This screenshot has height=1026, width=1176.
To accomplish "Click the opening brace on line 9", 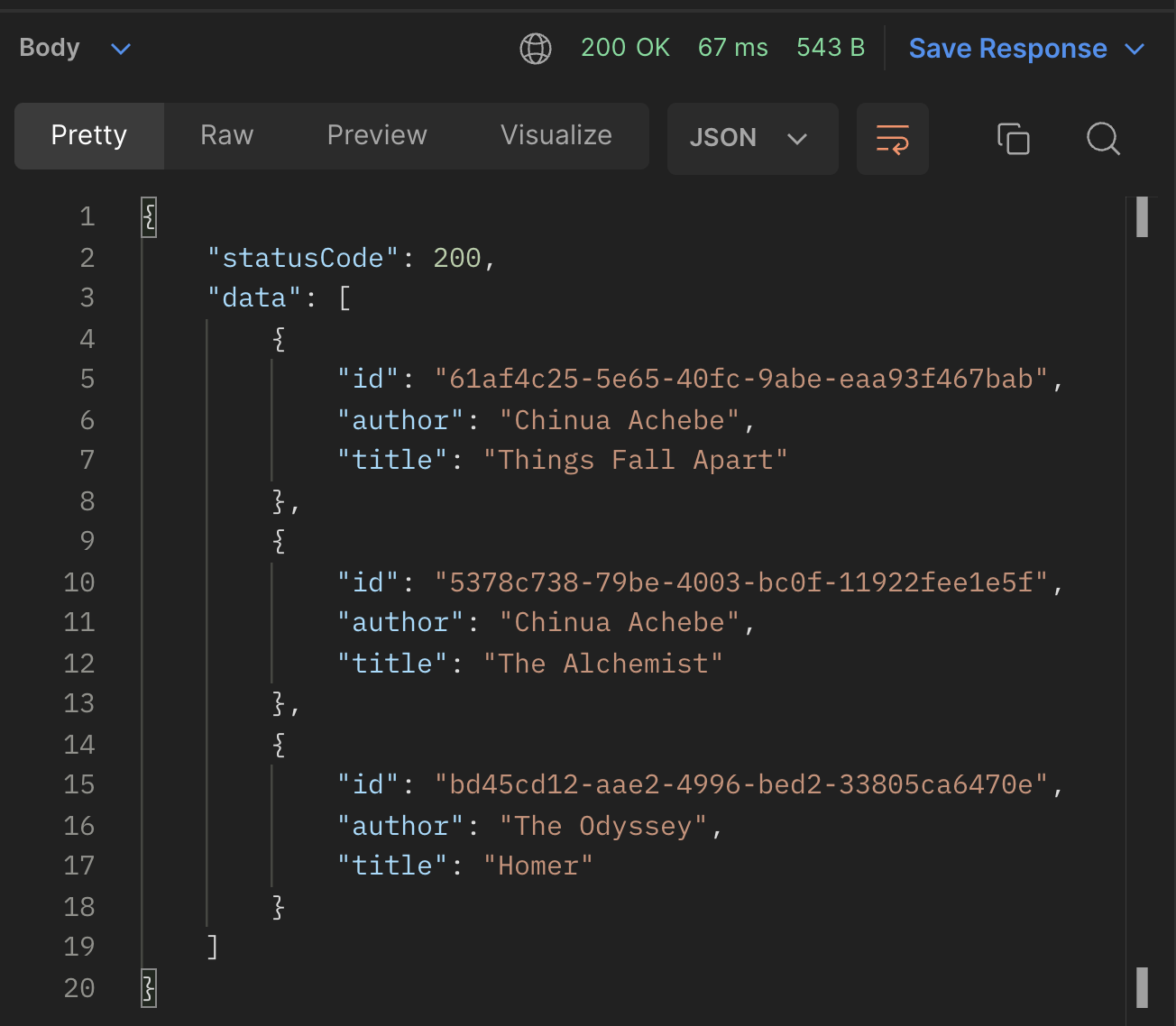I will point(279,542).
